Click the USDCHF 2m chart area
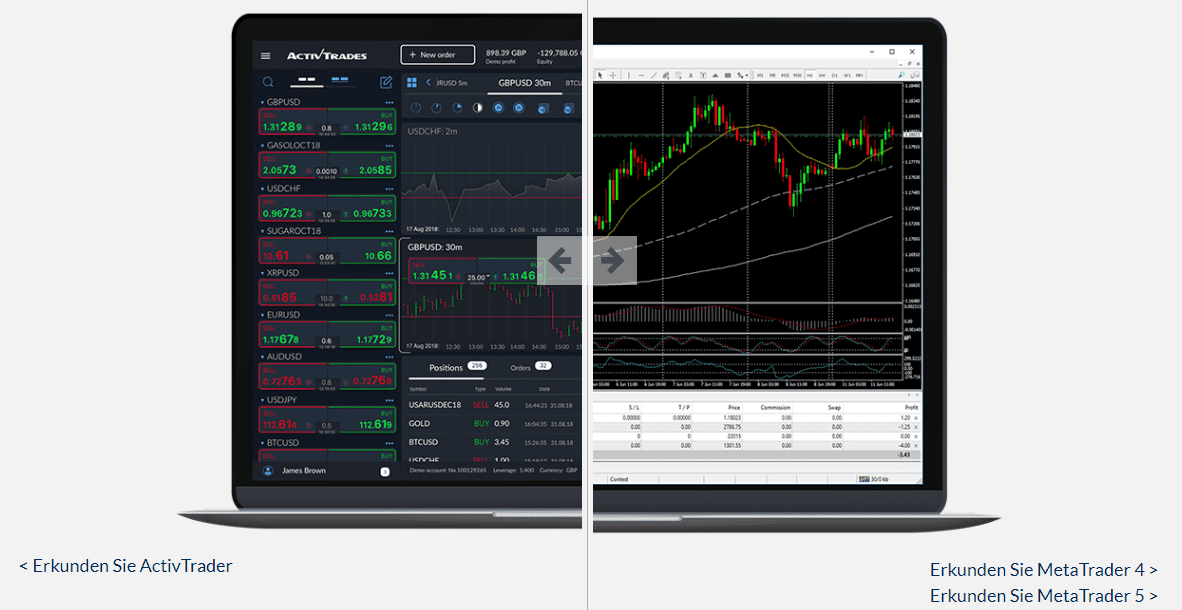 [x=492, y=179]
